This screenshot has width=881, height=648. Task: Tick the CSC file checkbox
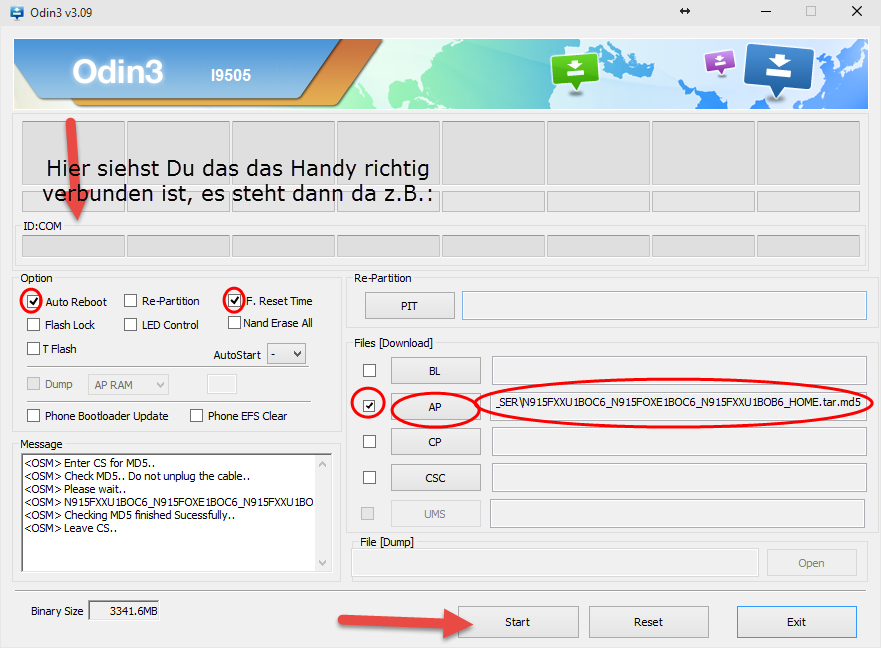[x=369, y=477]
